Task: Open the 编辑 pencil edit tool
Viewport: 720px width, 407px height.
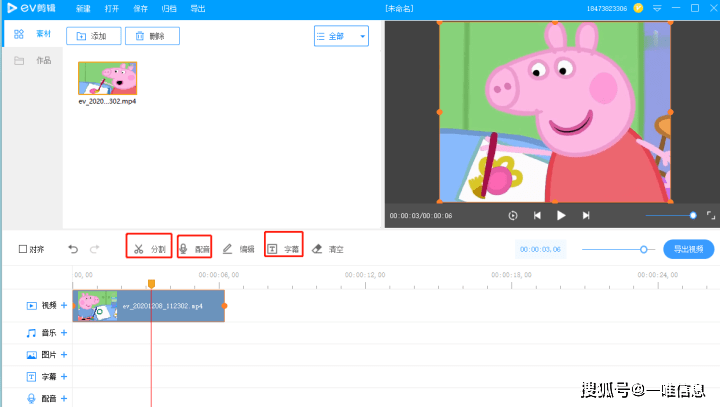Action: coord(238,249)
